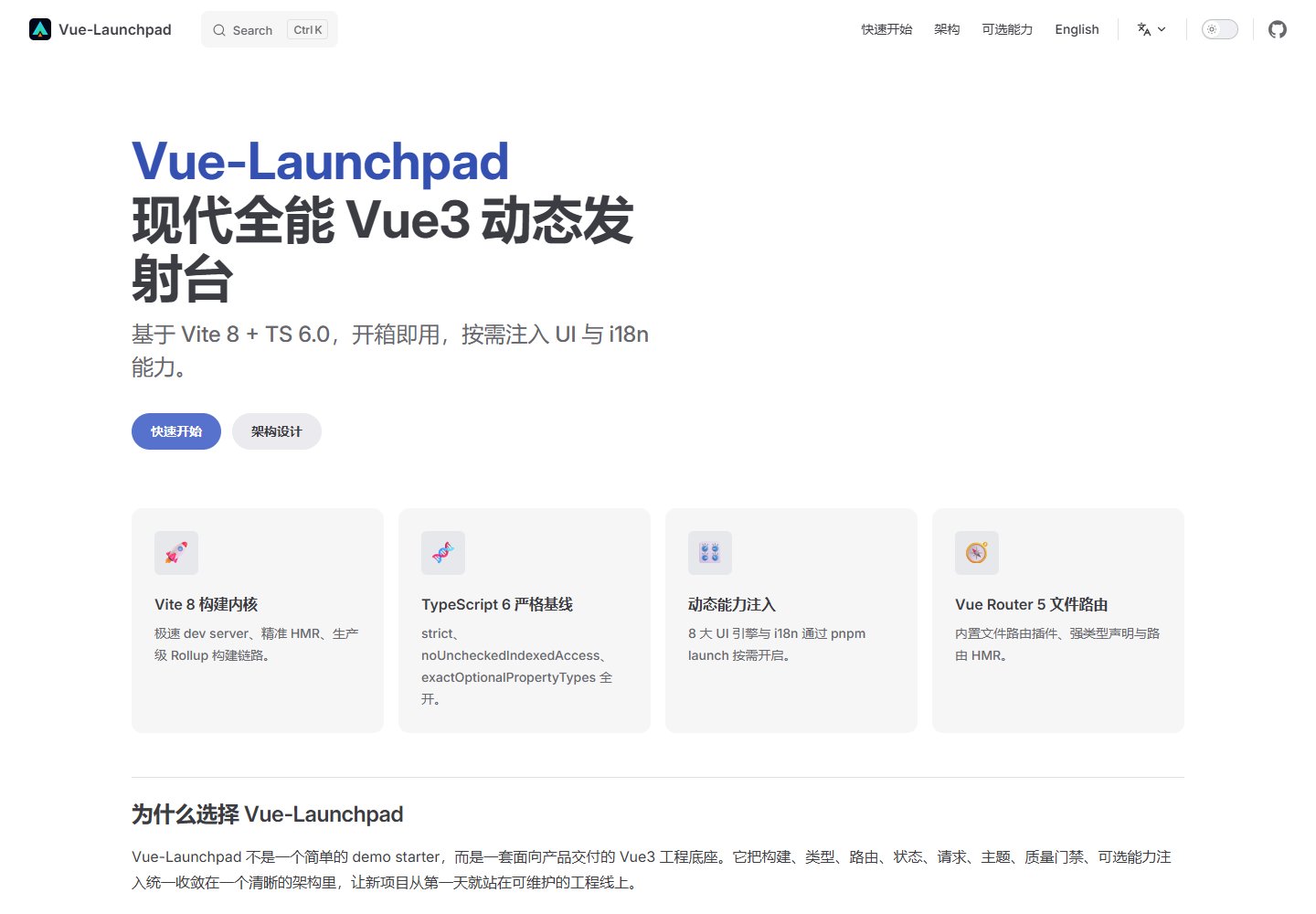Click the Vue Router 5 文件路由 card title

1032,604
